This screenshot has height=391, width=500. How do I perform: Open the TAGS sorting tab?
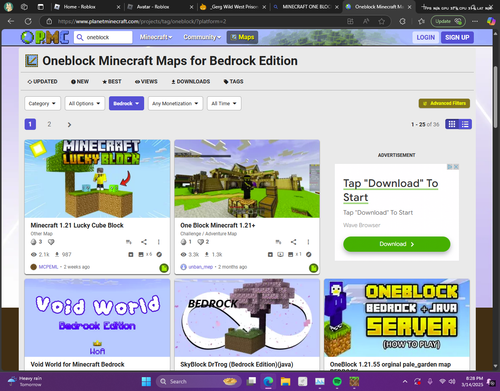pos(233,81)
